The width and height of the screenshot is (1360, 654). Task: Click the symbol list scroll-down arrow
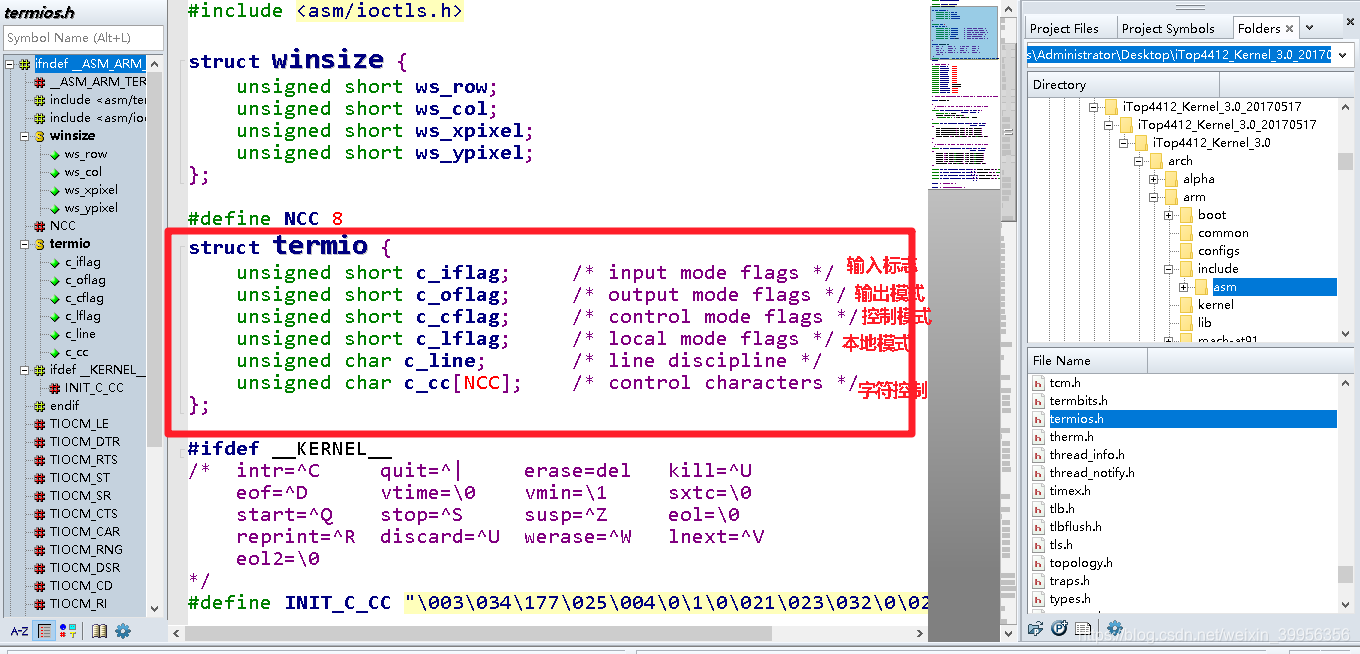coord(154,608)
